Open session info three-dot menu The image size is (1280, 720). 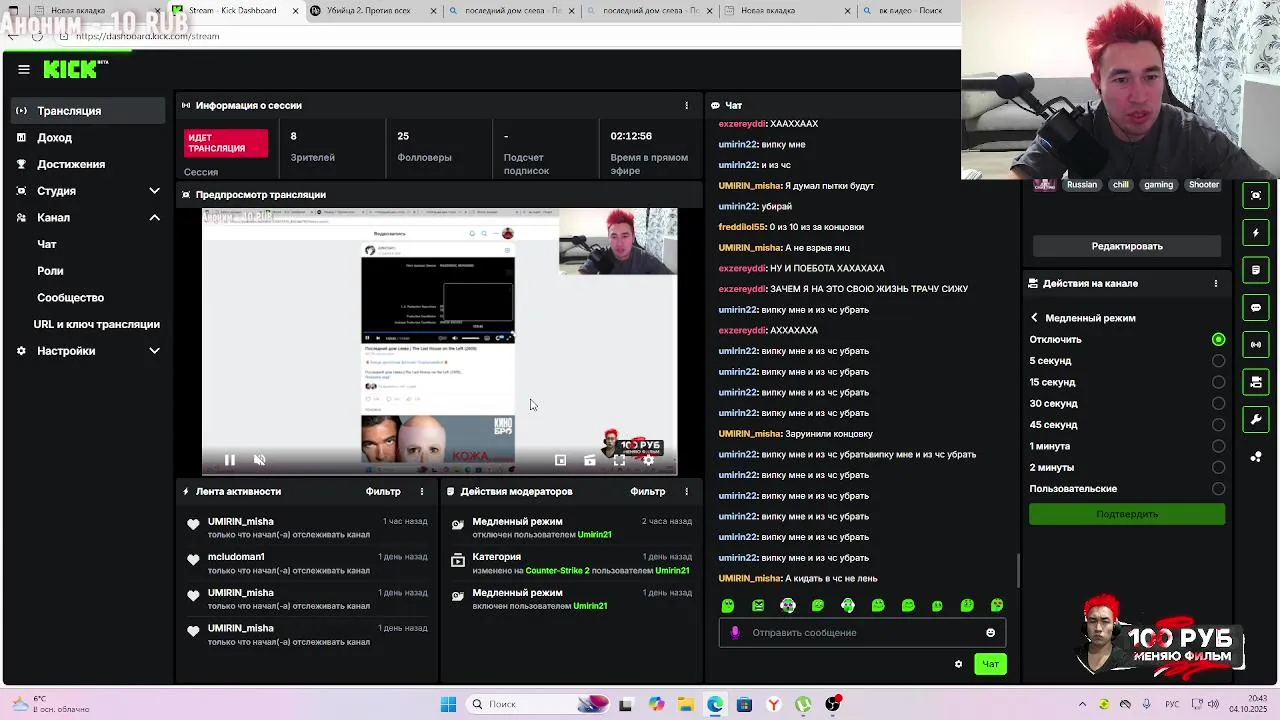point(686,105)
